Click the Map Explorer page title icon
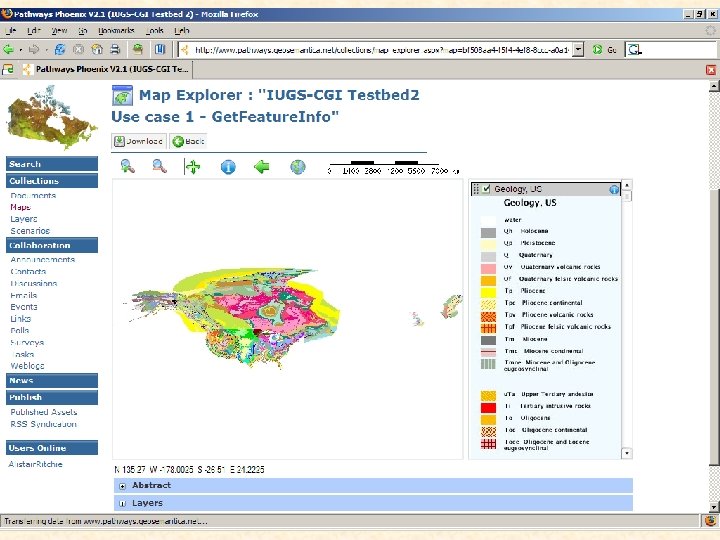 click(x=122, y=96)
